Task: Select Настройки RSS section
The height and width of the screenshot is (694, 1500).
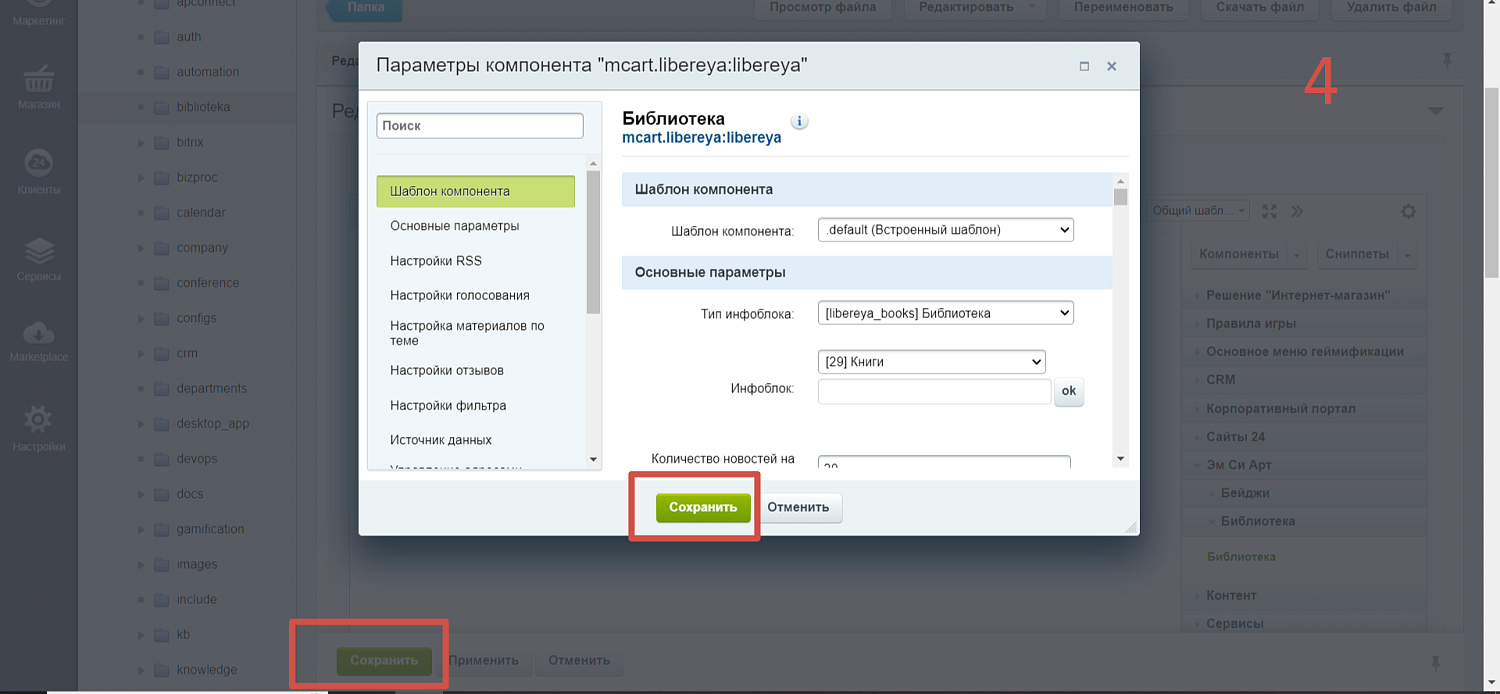Action: pyautogui.click(x=436, y=261)
